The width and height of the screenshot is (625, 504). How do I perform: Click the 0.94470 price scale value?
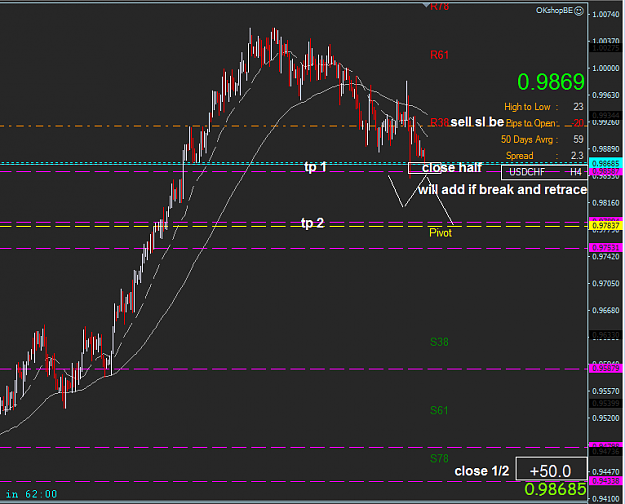[x=606, y=472]
